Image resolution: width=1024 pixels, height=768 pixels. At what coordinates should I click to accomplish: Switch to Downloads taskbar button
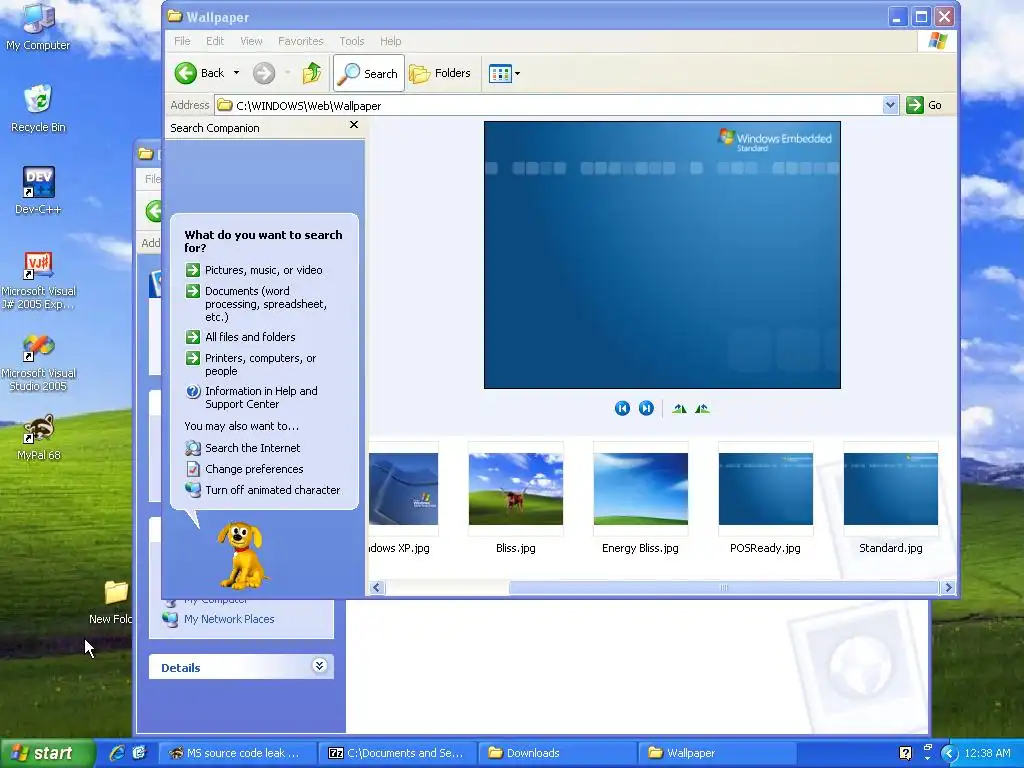click(x=556, y=753)
